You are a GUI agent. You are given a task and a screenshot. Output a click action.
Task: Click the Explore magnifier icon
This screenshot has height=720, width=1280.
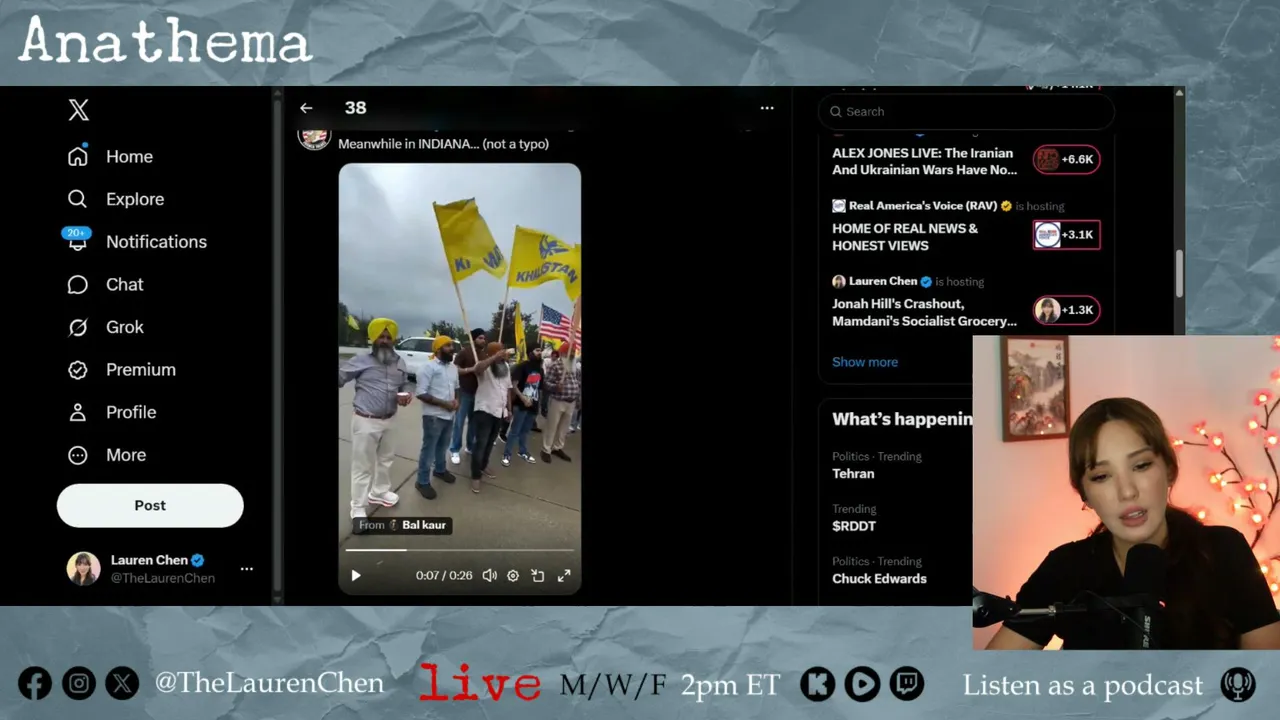(x=78, y=199)
